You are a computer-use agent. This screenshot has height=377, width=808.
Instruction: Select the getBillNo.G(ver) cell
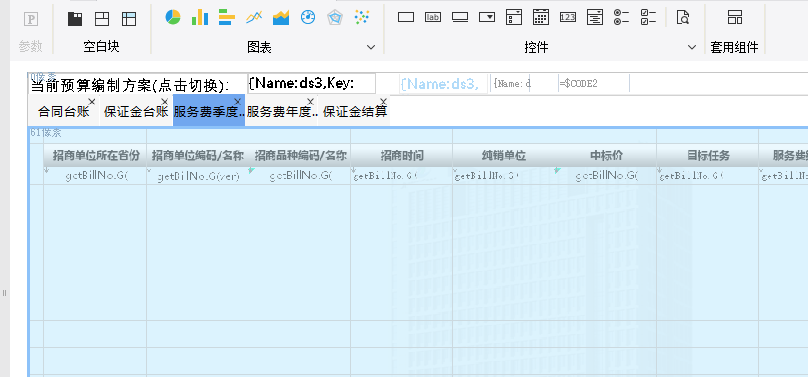click(198, 176)
